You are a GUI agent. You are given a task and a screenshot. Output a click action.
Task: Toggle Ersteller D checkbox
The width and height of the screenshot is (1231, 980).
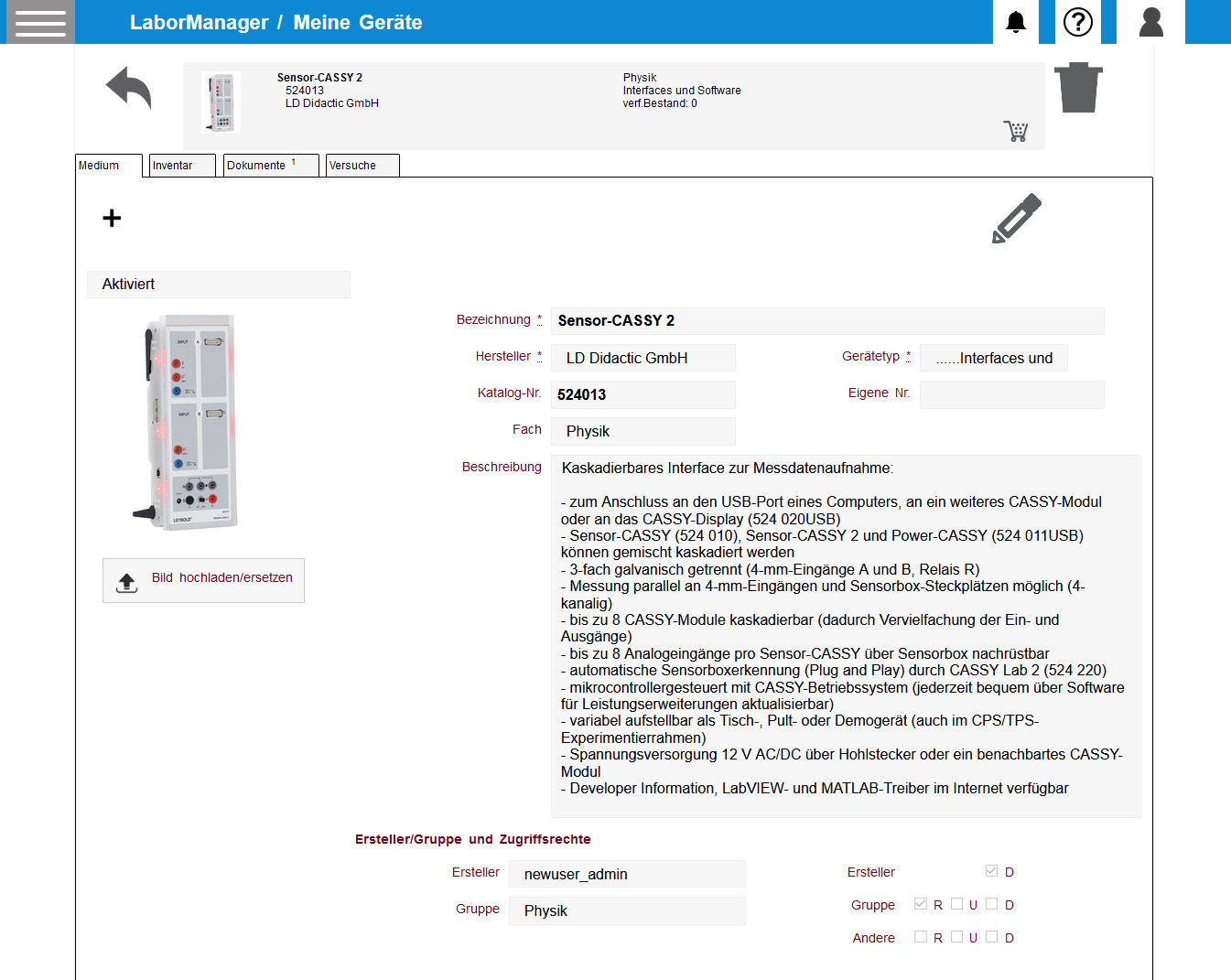[x=991, y=871]
